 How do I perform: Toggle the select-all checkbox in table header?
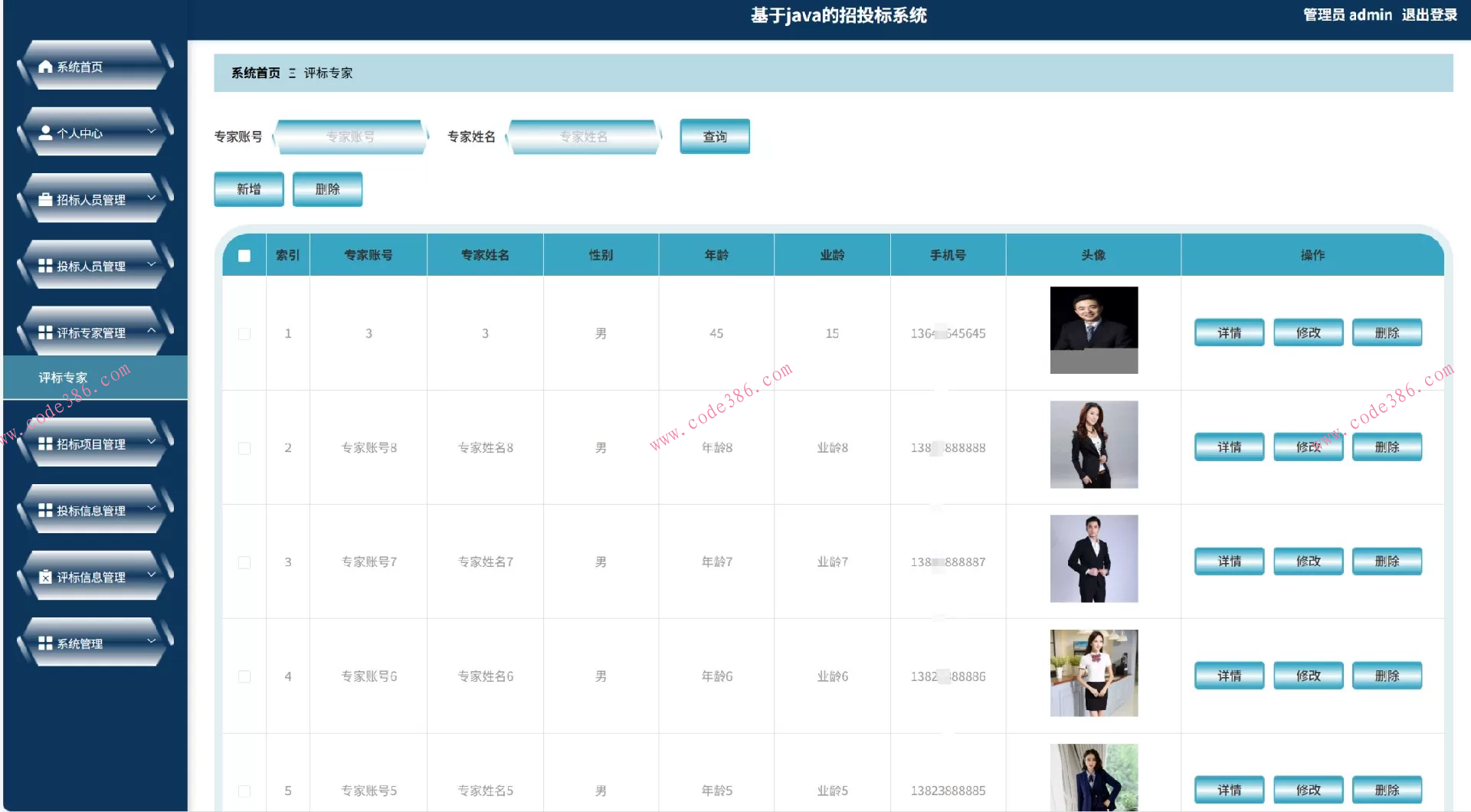pos(244,256)
